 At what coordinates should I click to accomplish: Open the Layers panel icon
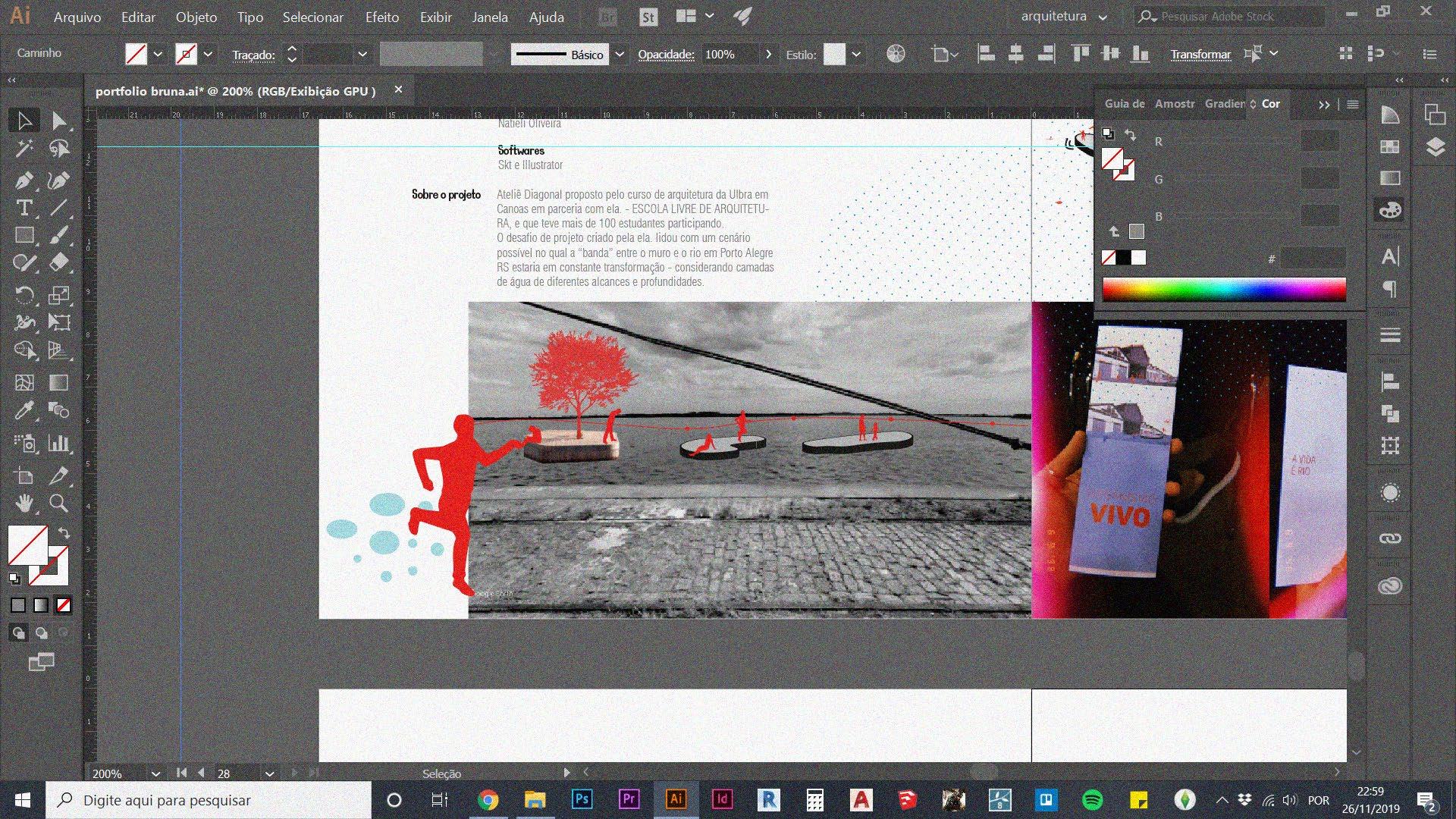[x=1435, y=146]
